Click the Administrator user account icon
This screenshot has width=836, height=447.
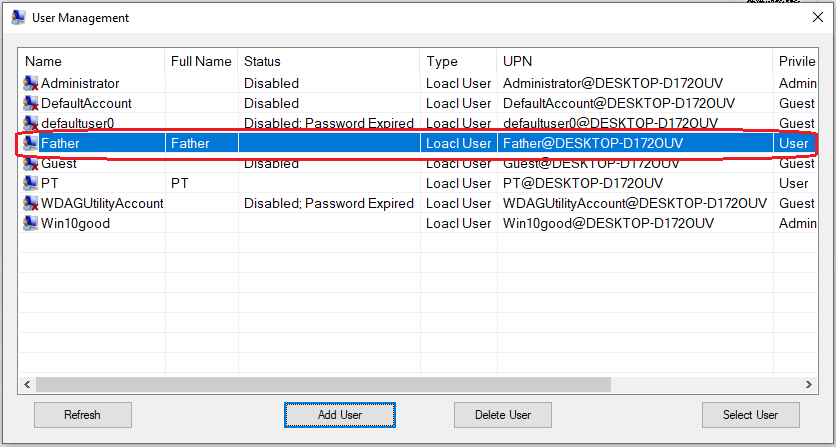click(30, 84)
